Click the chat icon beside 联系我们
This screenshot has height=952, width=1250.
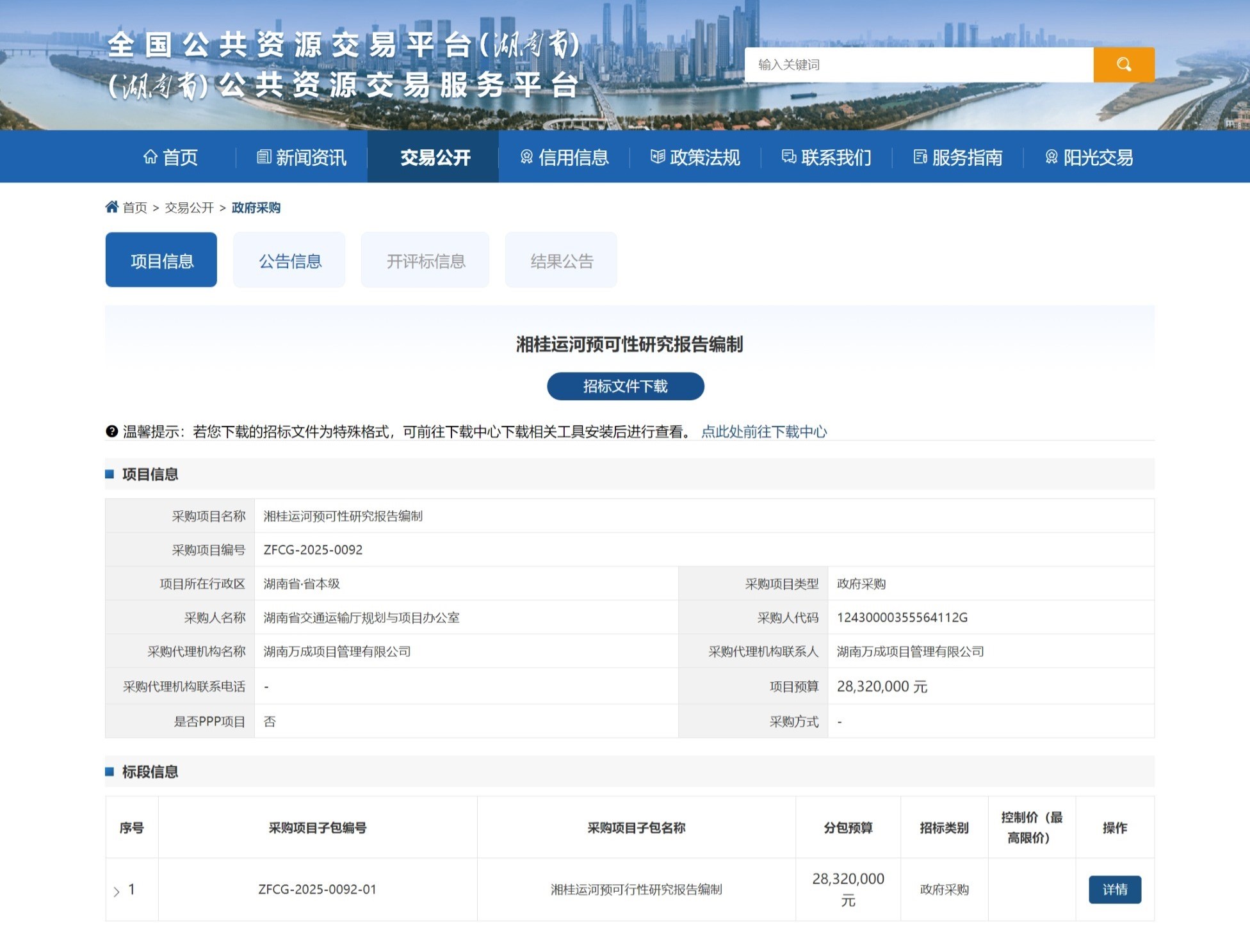[789, 157]
